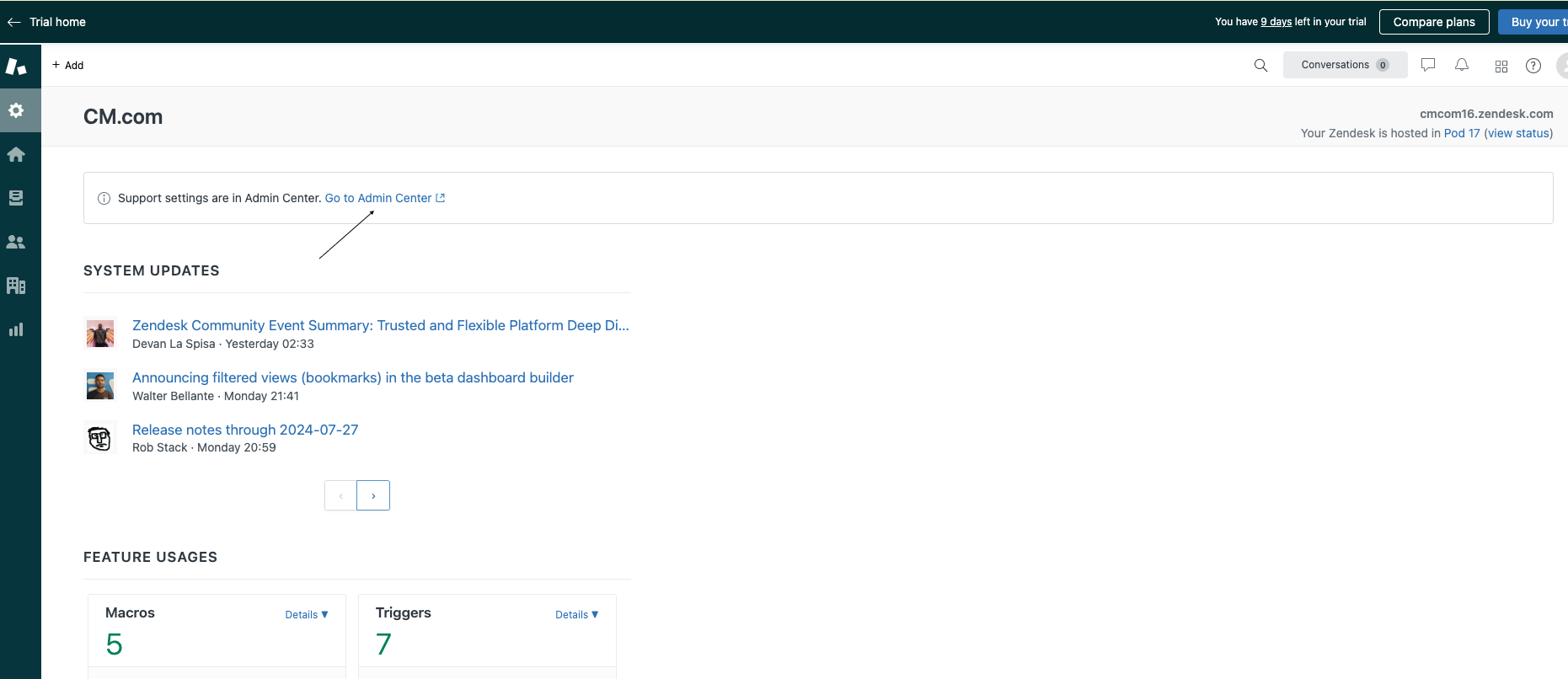The image size is (1568, 679).
Task: Open the Customers icon in sidebar
Action: pos(16,242)
